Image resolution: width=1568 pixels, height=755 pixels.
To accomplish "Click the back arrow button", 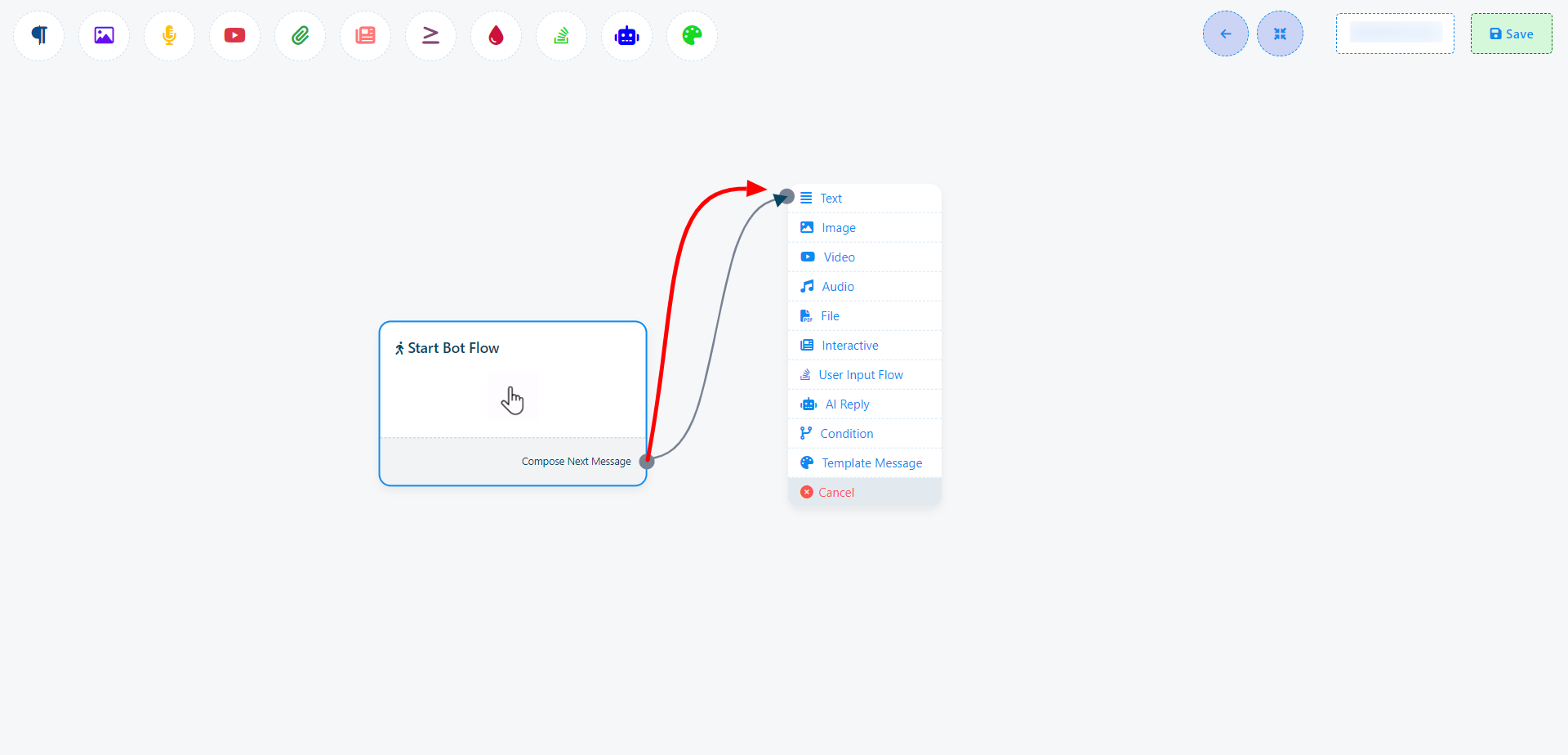I will click(x=1225, y=34).
